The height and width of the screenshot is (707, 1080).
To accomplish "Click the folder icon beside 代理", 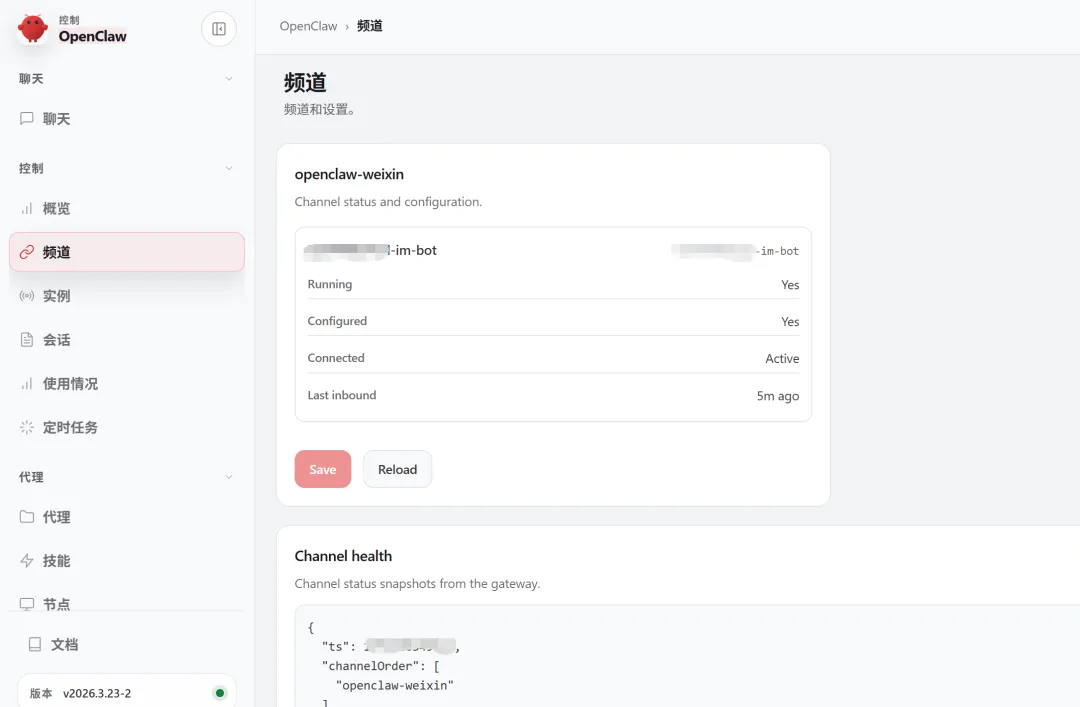I will pos(27,517).
